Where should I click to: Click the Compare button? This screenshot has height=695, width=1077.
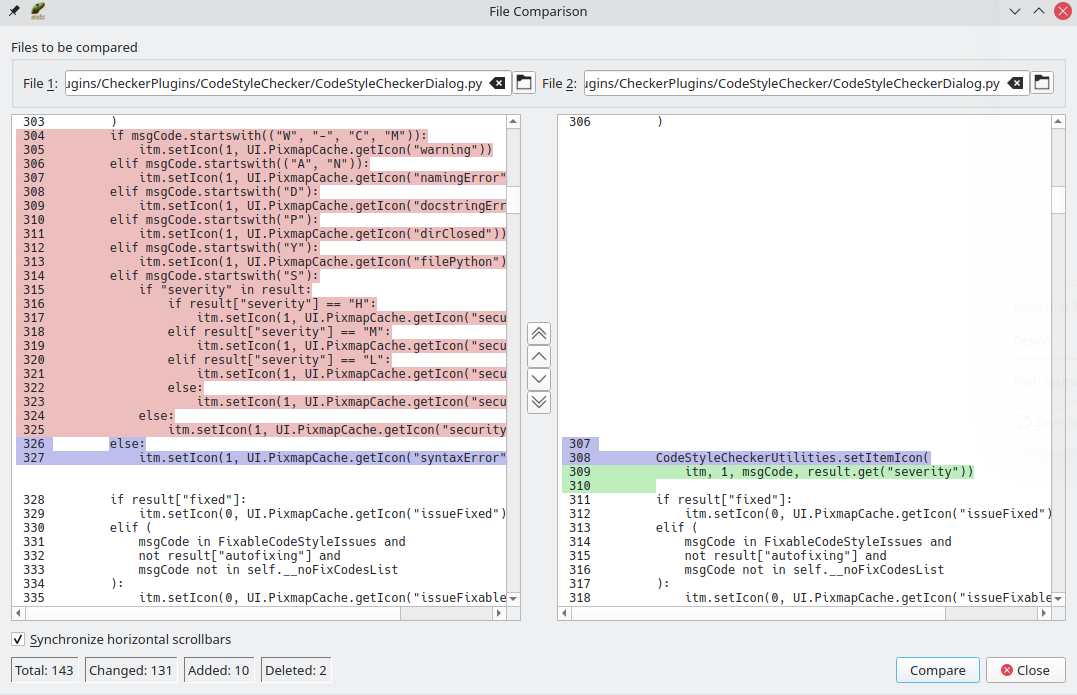tap(937, 670)
